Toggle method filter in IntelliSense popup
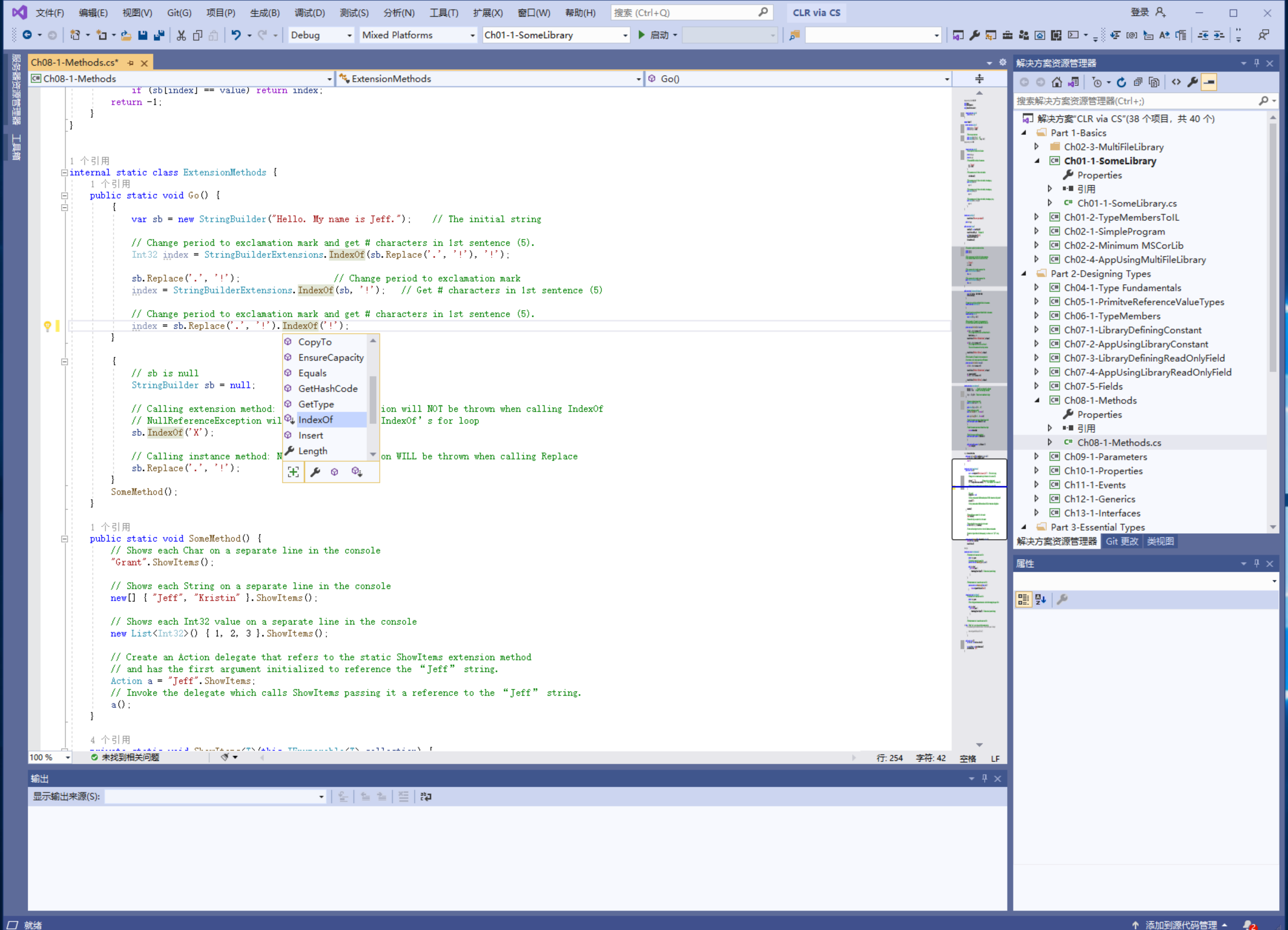The width and height of the screenshot is (1288, 930). 335,472
